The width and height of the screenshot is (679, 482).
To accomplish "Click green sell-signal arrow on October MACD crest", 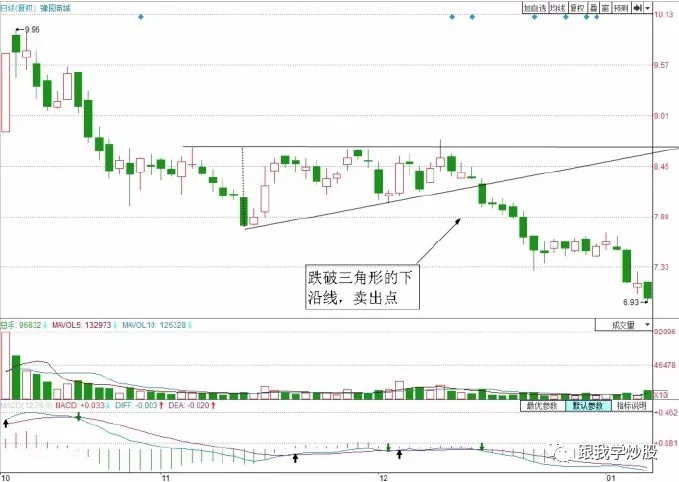I will [x=78, y=417].
